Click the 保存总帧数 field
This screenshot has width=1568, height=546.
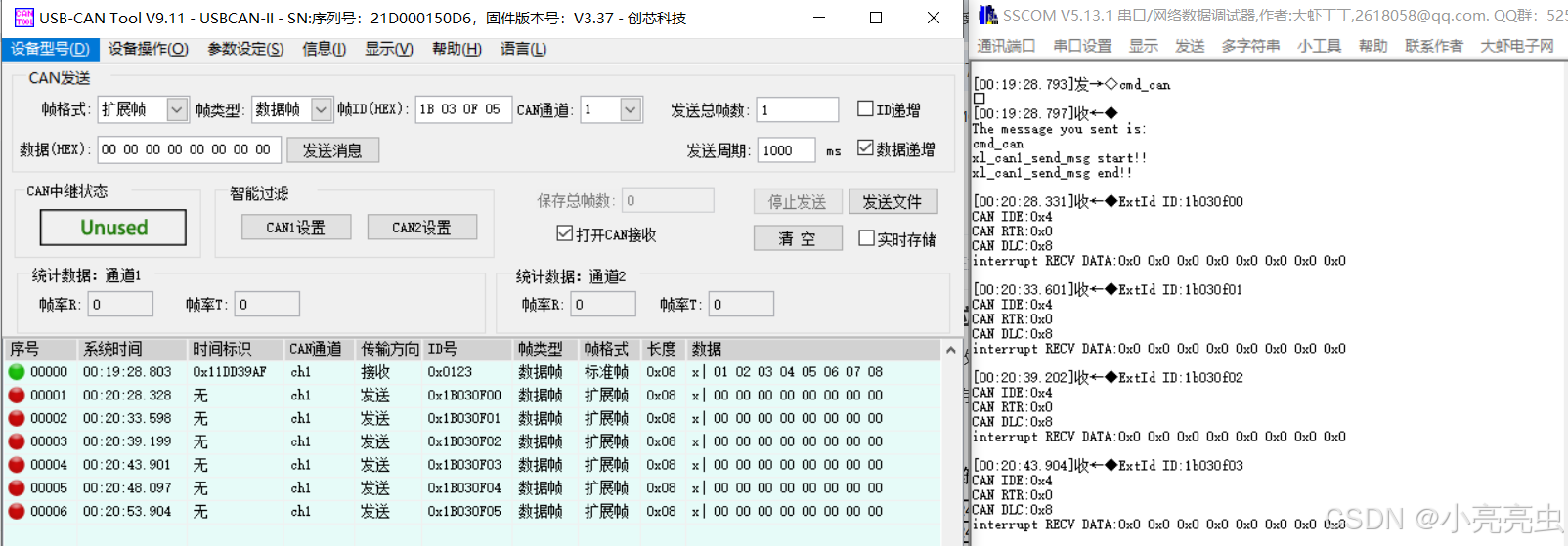tap(669, 200)
